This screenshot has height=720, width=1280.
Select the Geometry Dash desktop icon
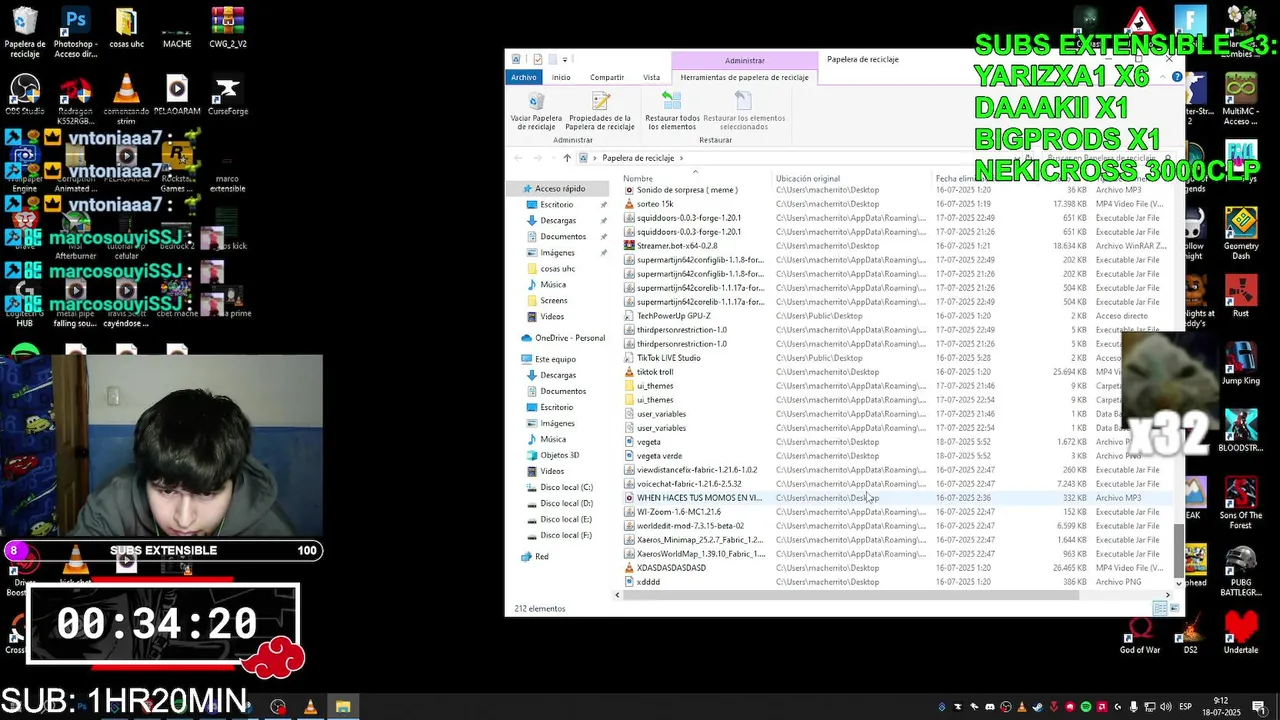pyautogui.click(x=1241, y=233)
